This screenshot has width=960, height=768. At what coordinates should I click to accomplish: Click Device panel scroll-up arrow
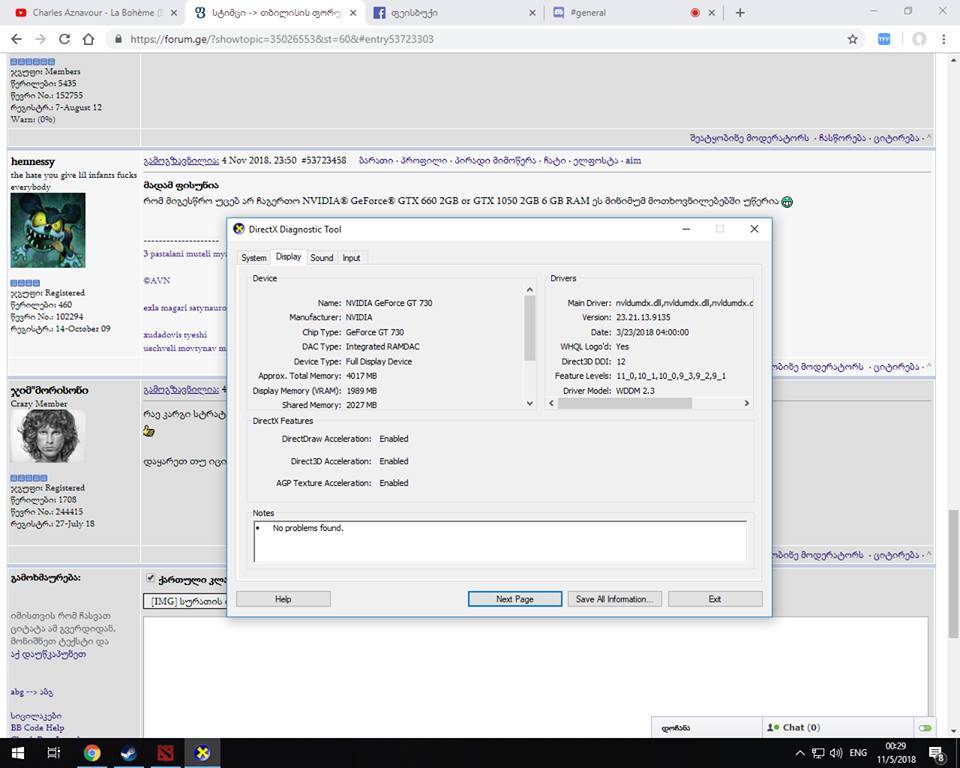pyautogui.click(x=530, y=290)
